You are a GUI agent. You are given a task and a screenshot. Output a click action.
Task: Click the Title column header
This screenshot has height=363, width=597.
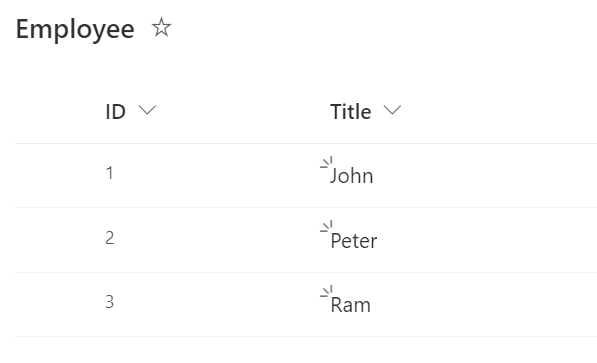point(351,112)
